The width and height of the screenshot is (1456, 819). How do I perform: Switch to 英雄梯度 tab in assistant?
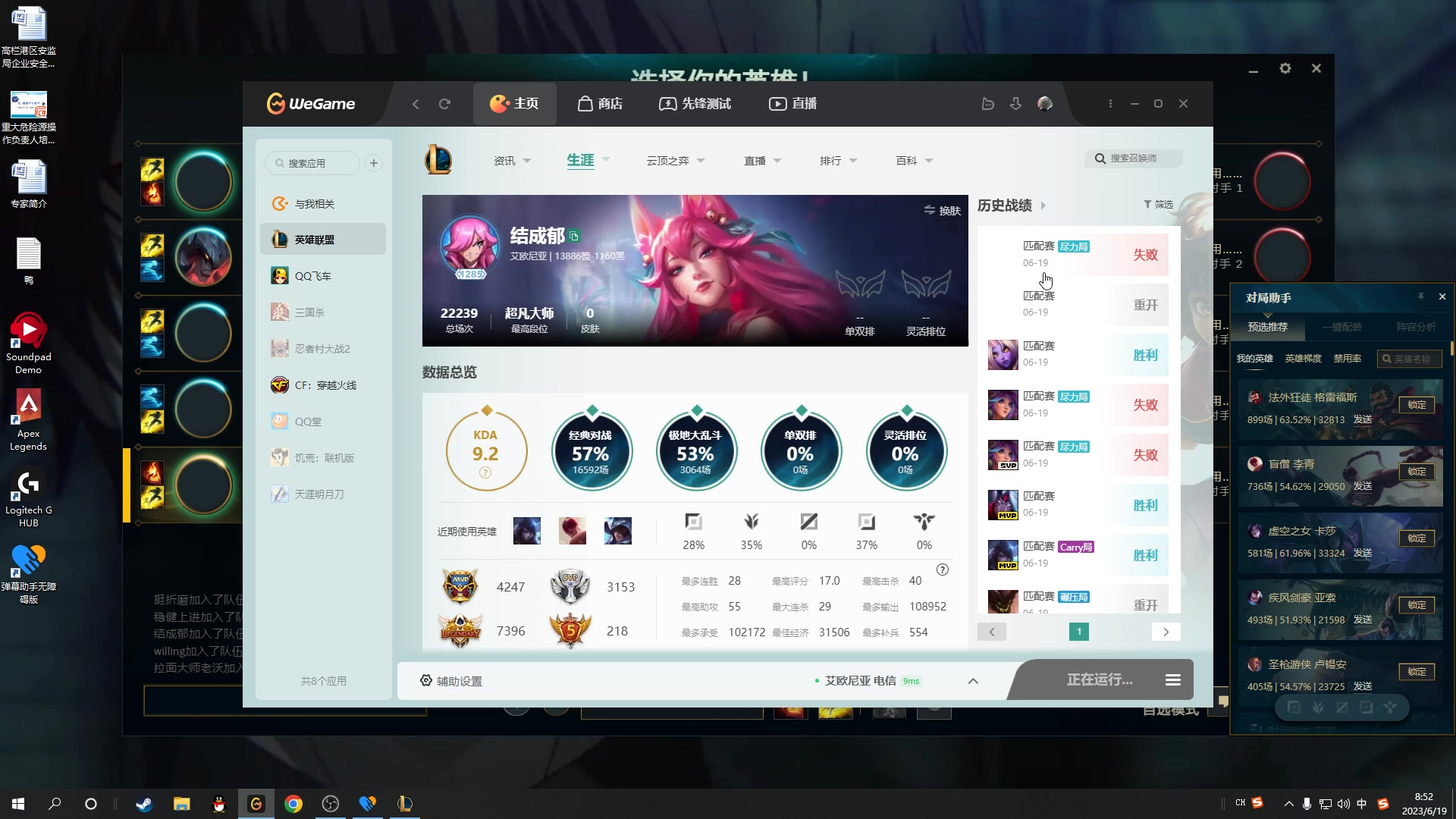point(1303,358)
